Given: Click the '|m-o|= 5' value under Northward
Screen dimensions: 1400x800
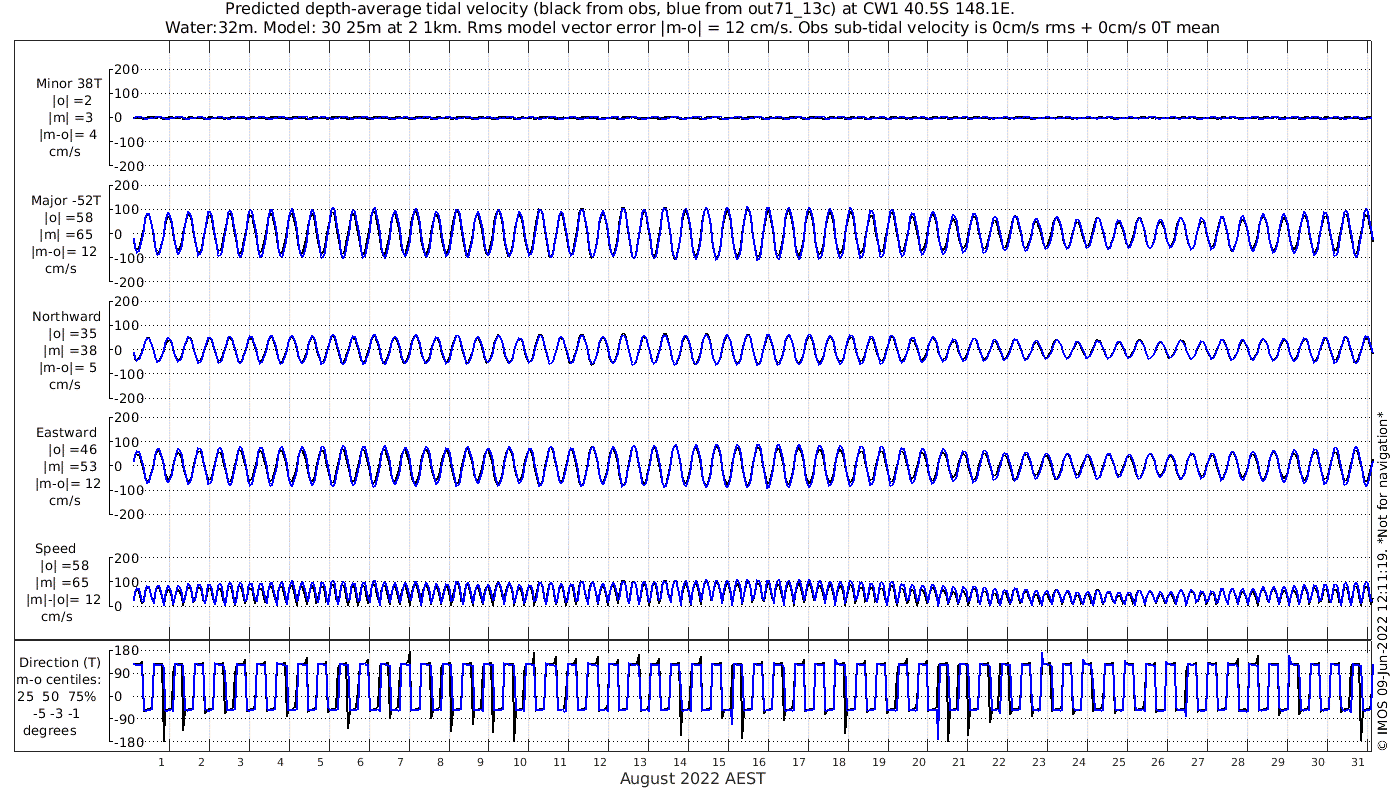Looking at the screenshot, I should (x=68, y=368).
